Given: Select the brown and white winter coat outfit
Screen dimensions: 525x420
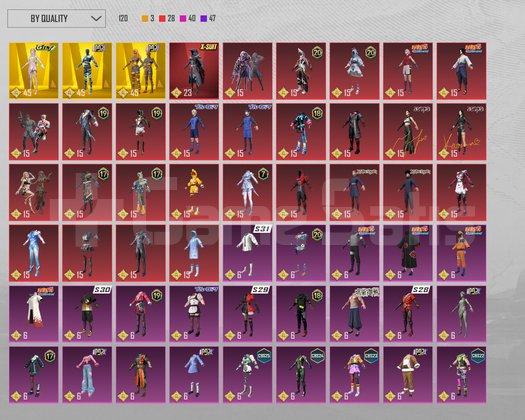Looking at the screenshot, I should (x=408, y=375).
